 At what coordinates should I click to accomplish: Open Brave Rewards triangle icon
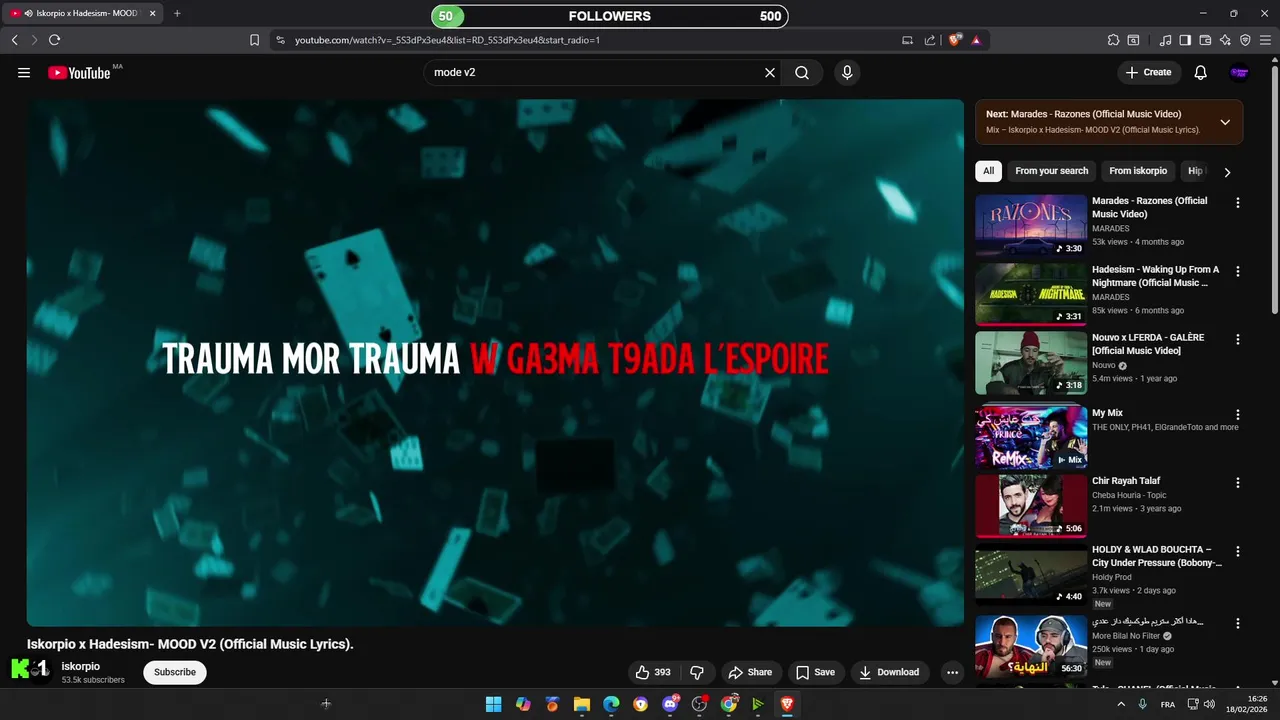976,40
